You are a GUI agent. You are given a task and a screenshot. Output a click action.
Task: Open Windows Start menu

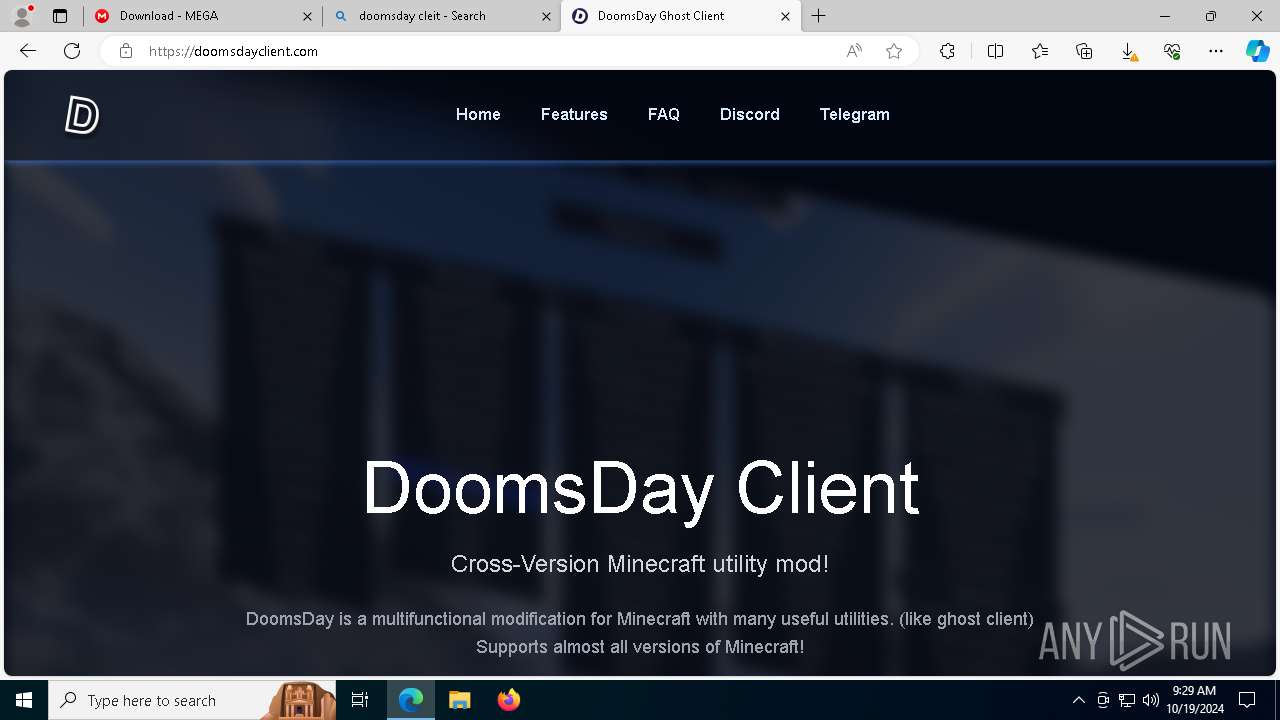coord(24,700)
